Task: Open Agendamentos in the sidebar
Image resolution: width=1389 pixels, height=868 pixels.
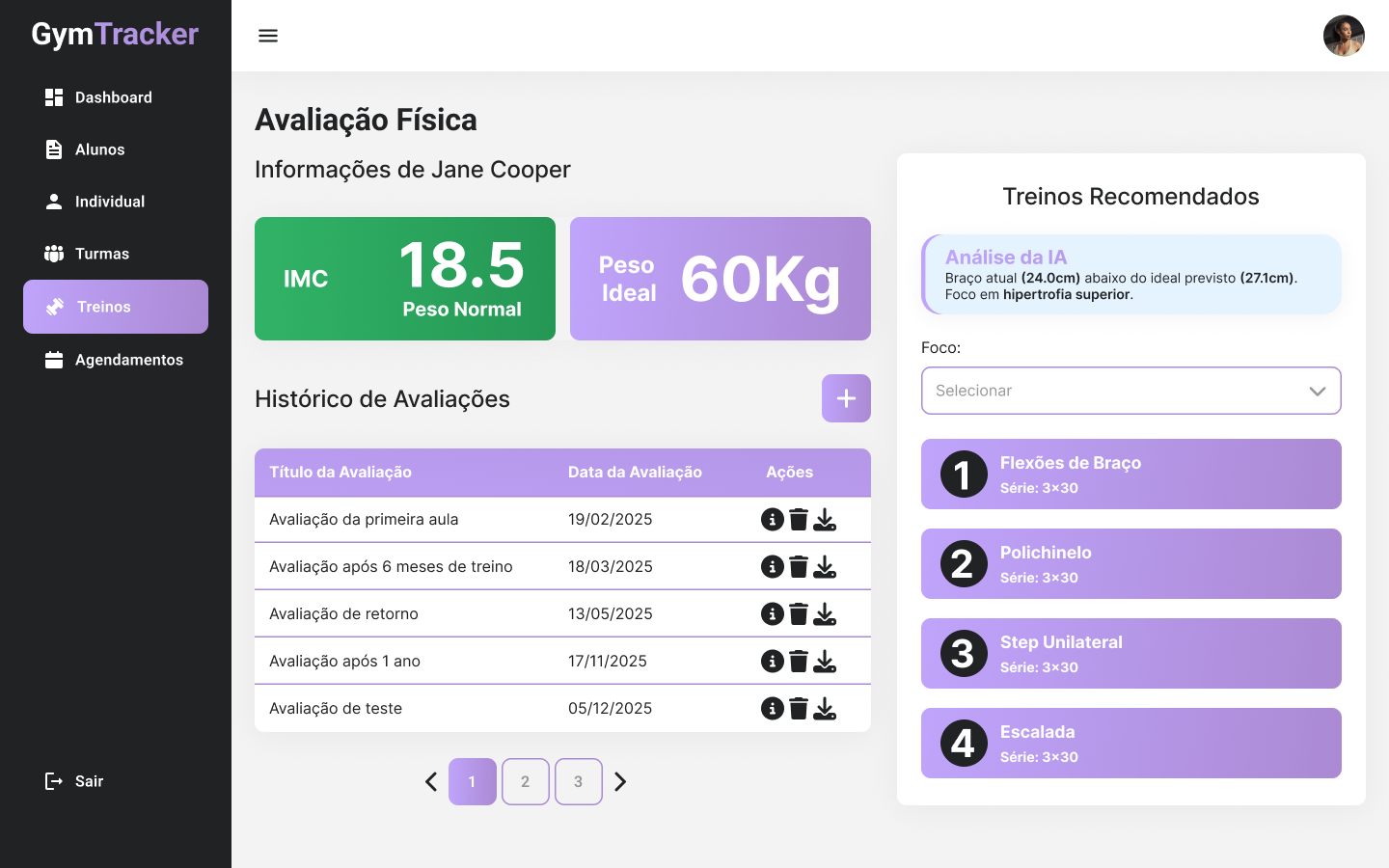Action: click(128, 360)
